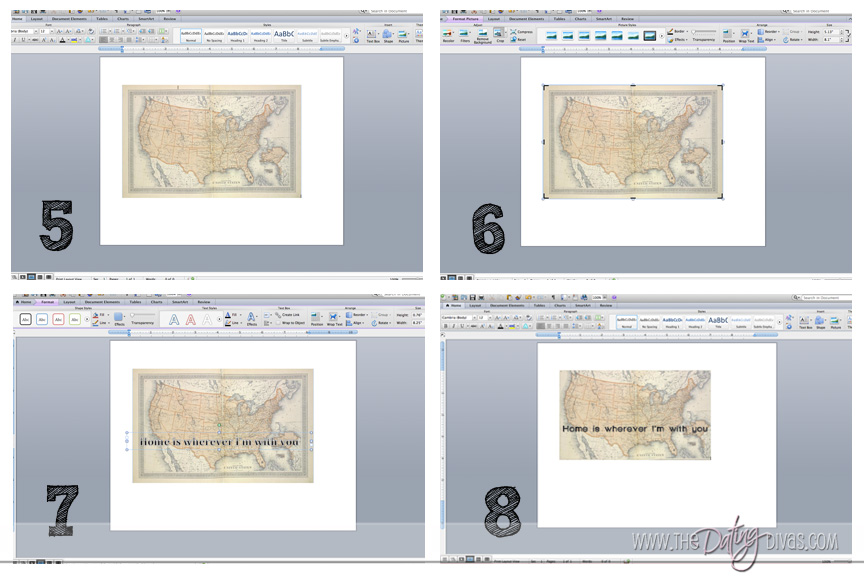Select the map picture in step 5 document
The image size is (864, 576).
212,141
